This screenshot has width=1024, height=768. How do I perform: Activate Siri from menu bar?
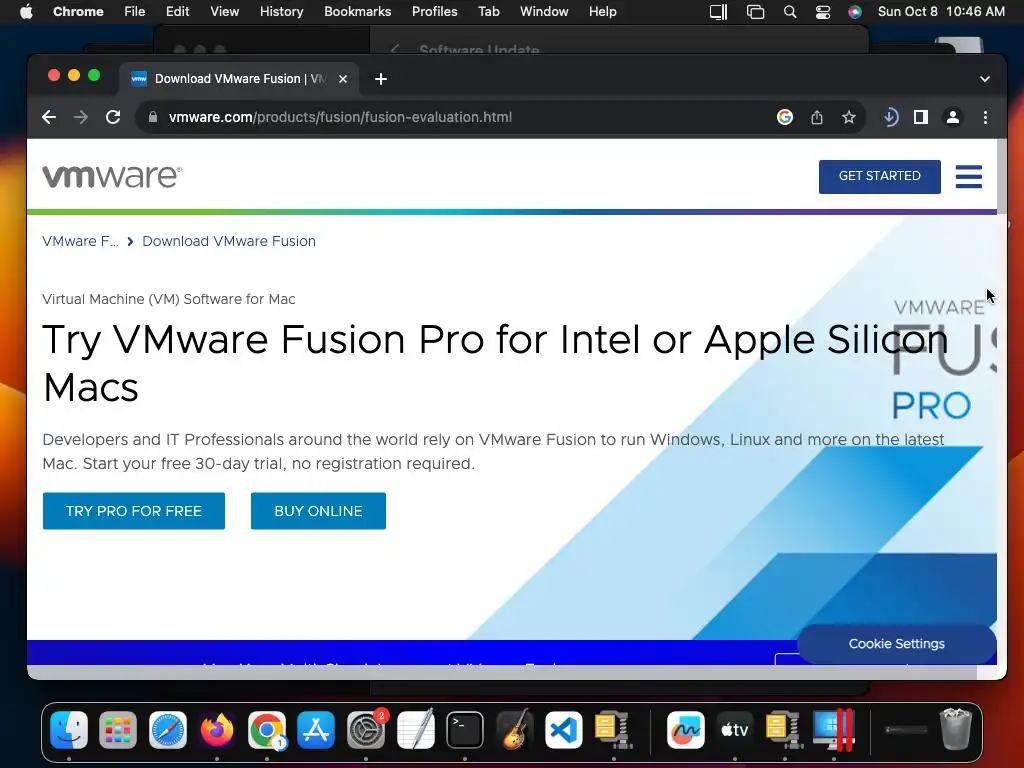855,12
